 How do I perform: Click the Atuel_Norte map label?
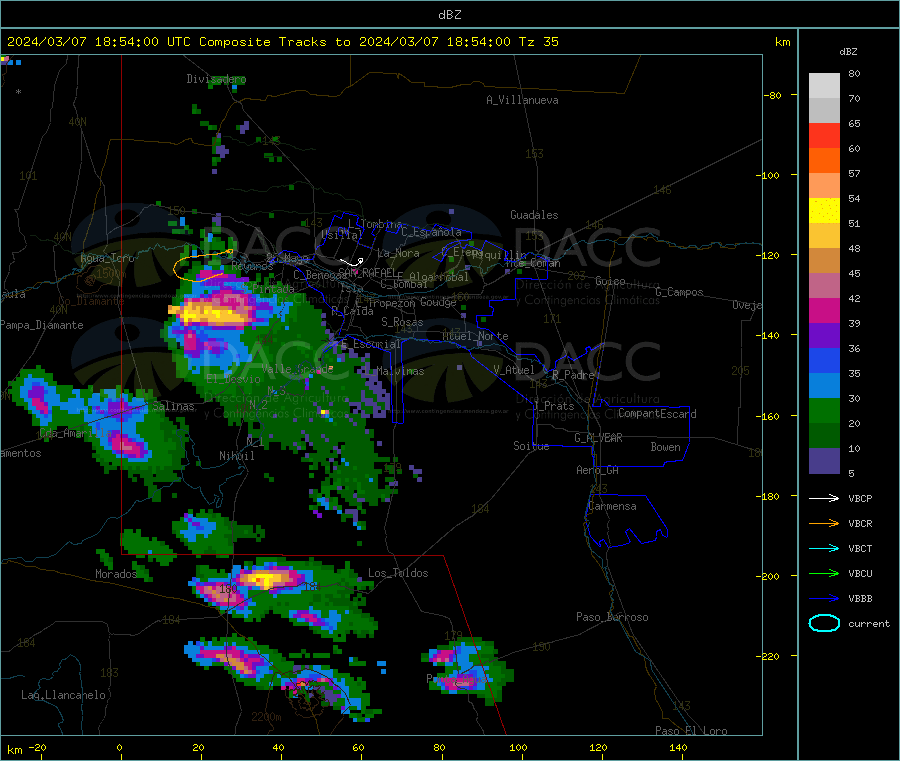(475, 336)
